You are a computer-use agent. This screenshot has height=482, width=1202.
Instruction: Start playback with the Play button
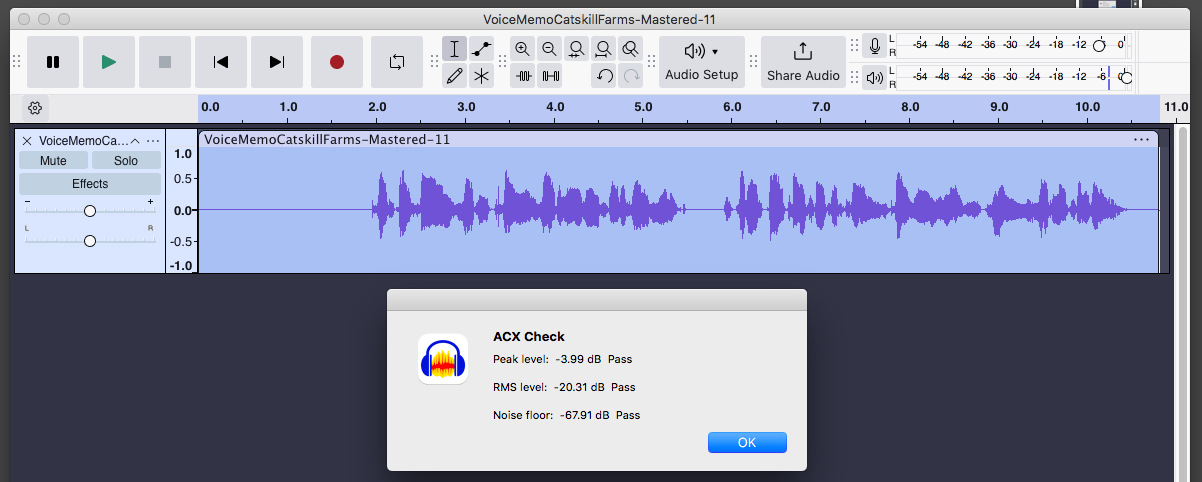(109, 62)
